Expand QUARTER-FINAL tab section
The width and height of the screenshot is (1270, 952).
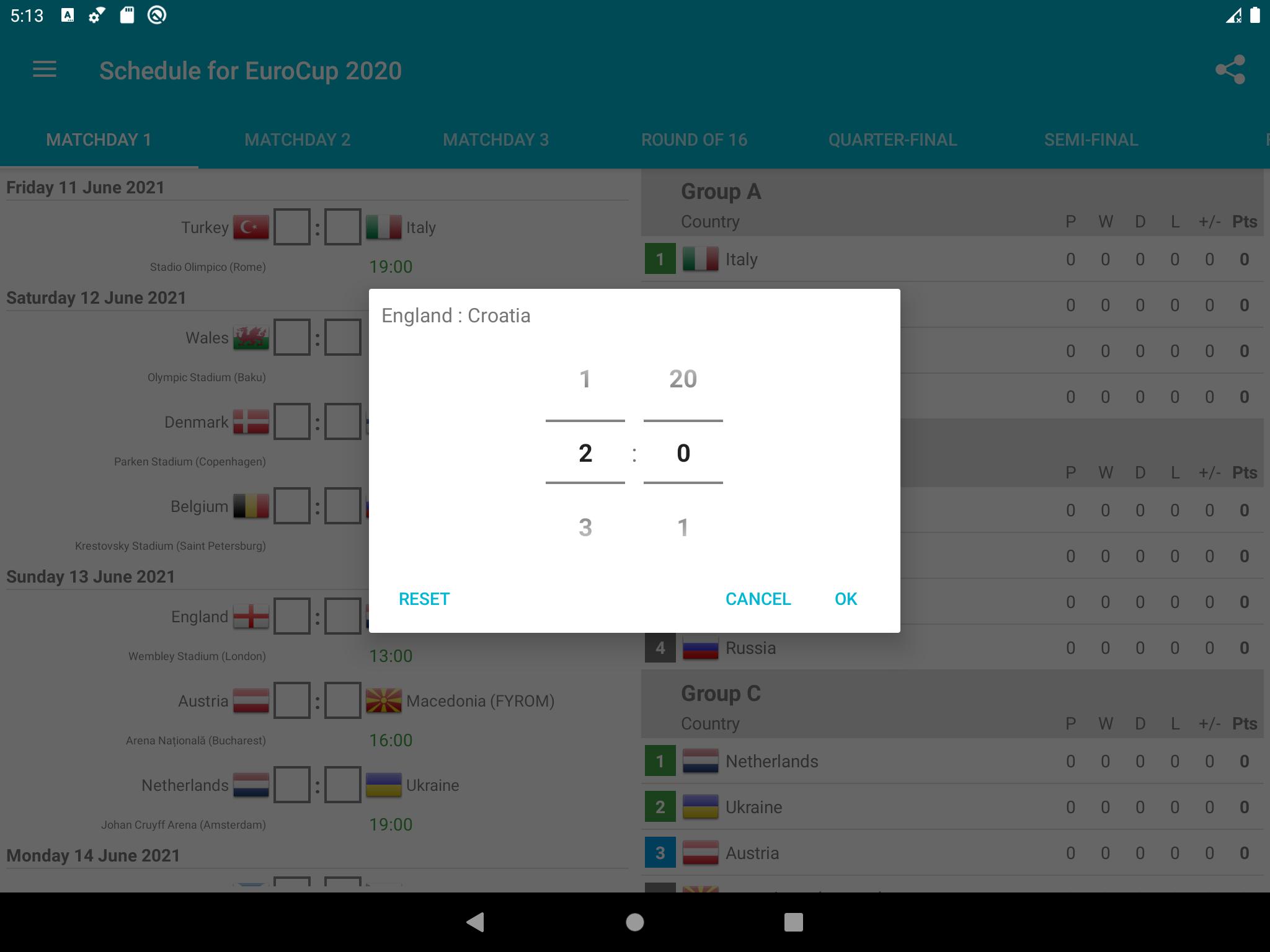(x=893, y=139)
